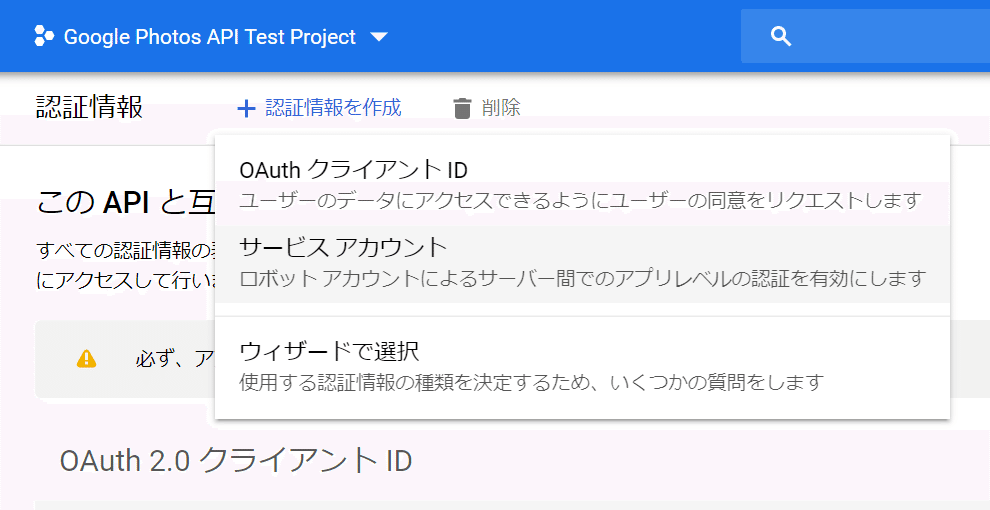990x510 pixels.
Task: Focus the blue search bar field
Action: pos(865,36)
